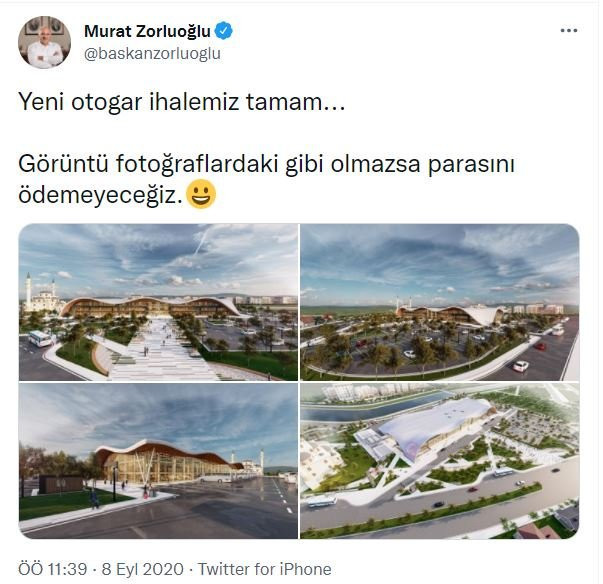Click the white bus in top-left render
Viewport: 603px width, 584px height.
point(40,339)
